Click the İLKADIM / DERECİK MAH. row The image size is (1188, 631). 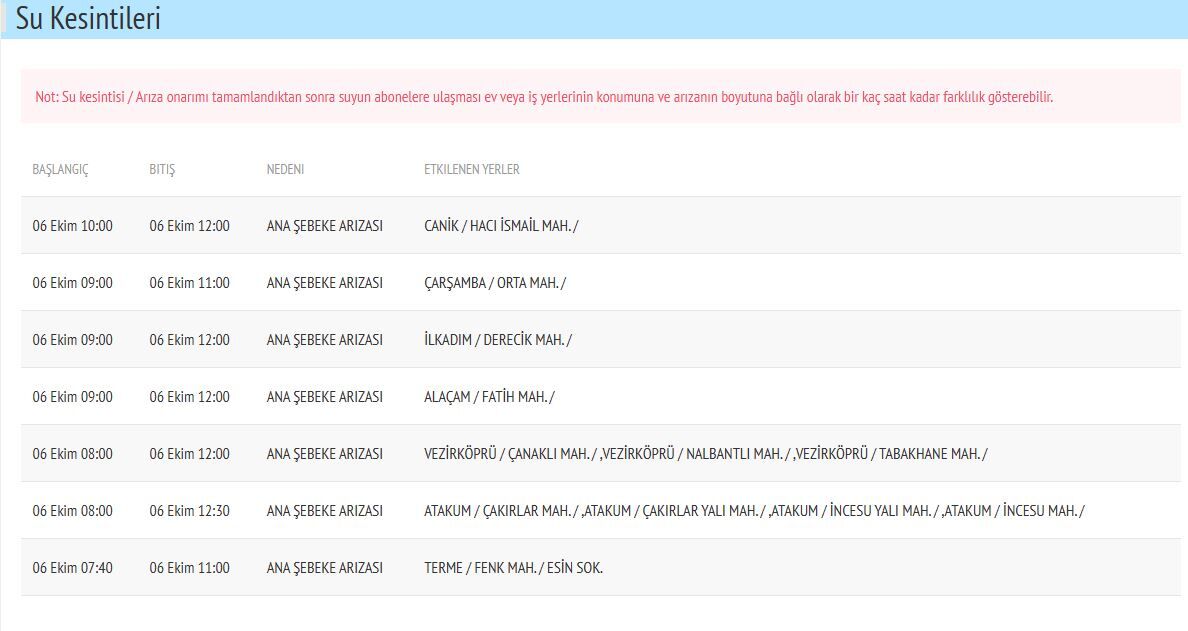[x=601, y=339]
